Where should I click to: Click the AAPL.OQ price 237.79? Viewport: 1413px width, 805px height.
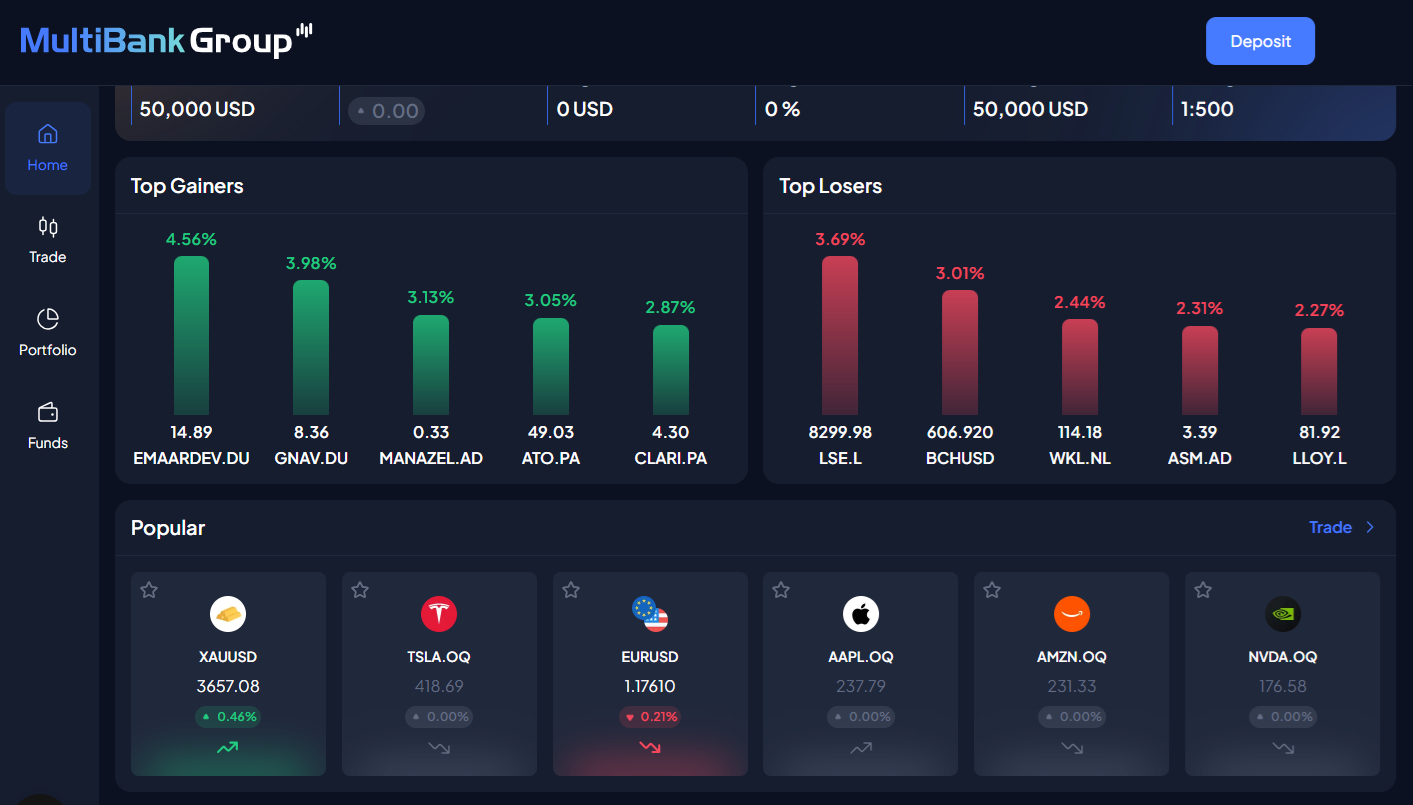click(861, 686)
